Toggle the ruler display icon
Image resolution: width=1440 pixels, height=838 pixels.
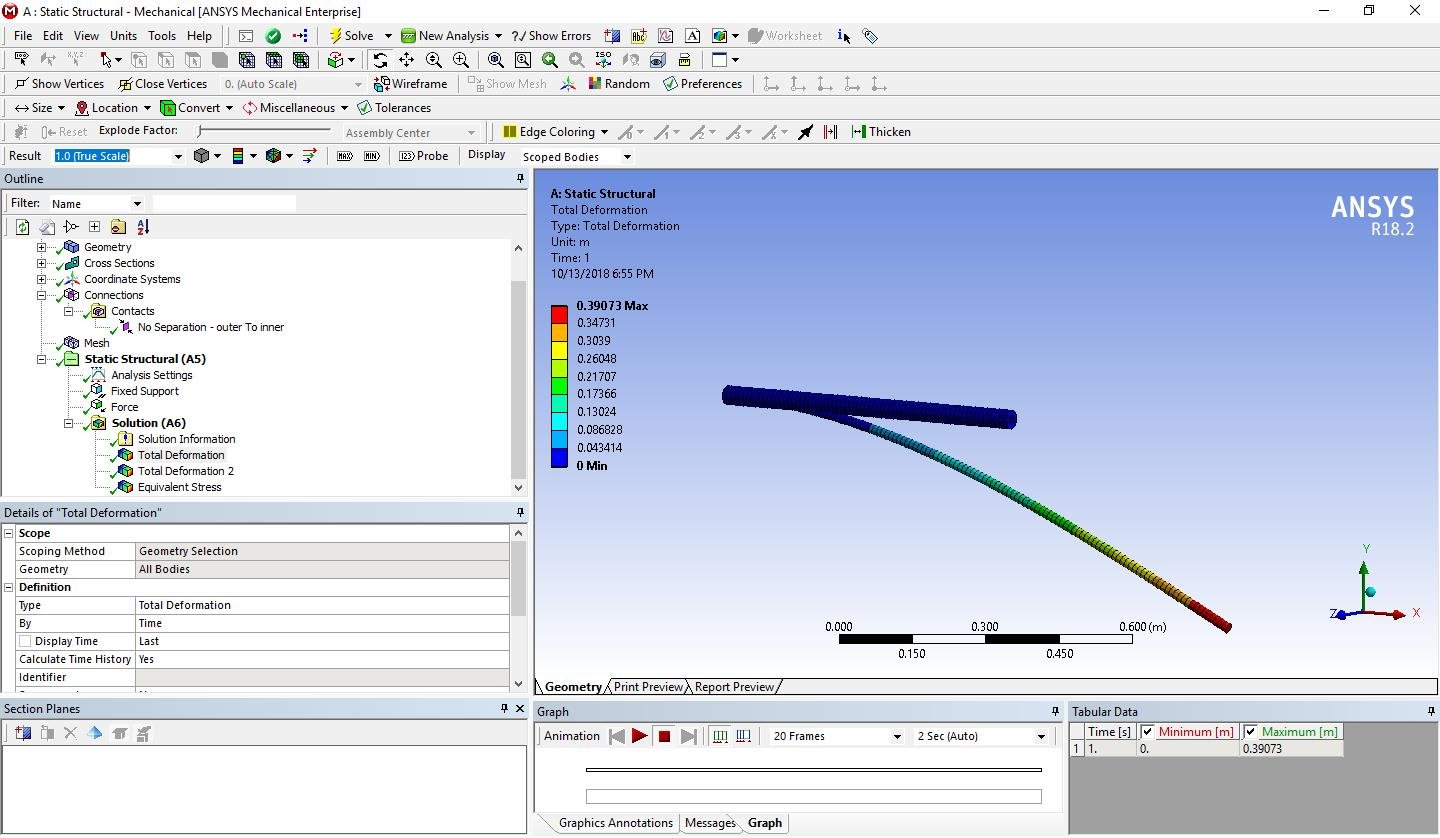pyautogui.click(x=684, y=60)
